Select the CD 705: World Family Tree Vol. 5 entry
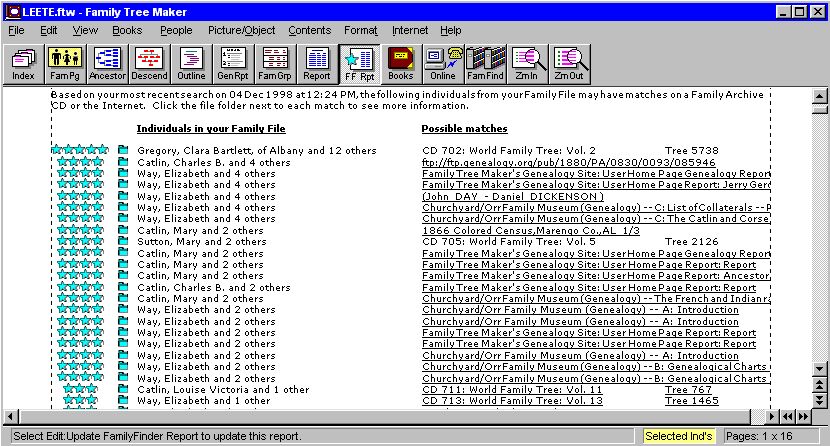This screenshot has height=446, width=830. tap(509, 241)
